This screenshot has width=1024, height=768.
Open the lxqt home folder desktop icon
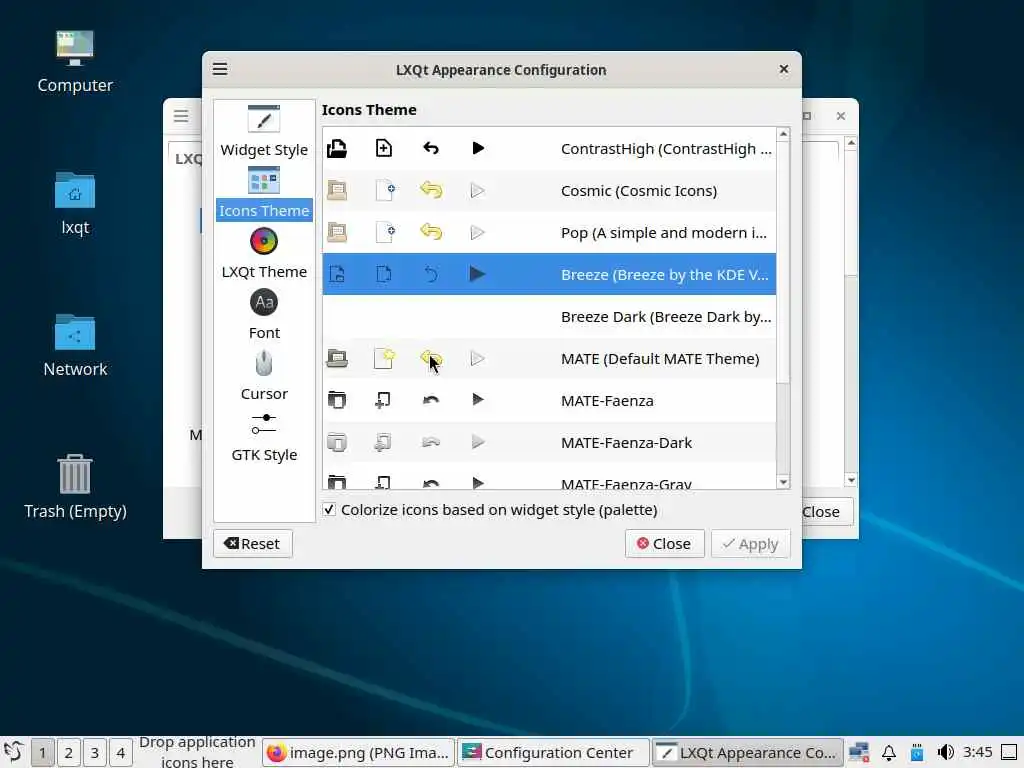click(75, 204)
